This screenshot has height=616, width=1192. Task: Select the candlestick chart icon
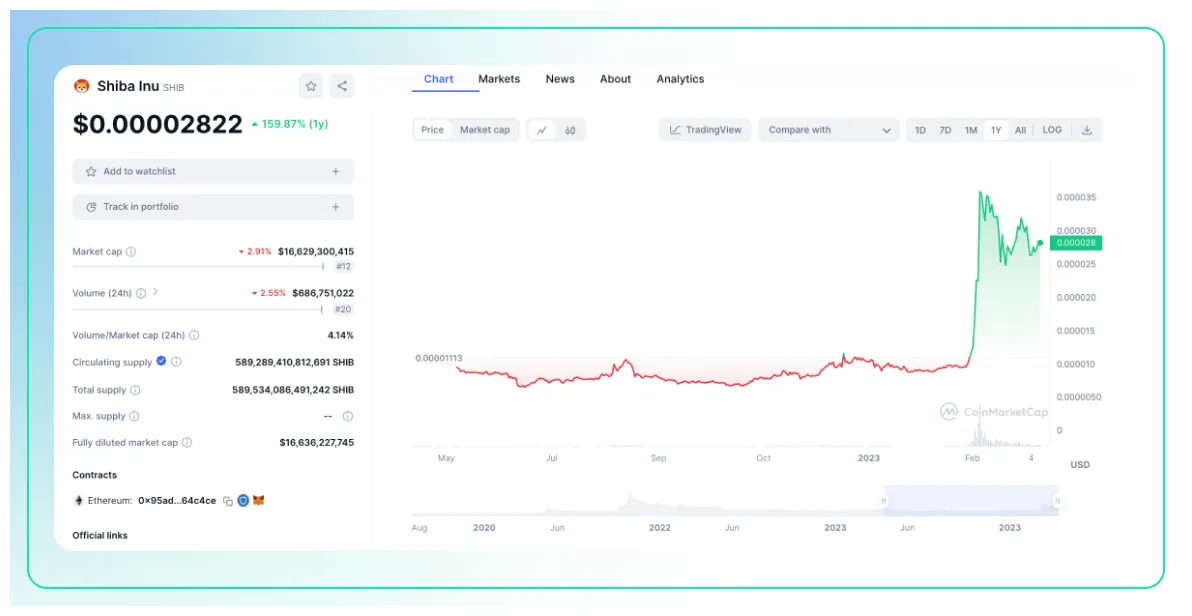tap(570, 130)
